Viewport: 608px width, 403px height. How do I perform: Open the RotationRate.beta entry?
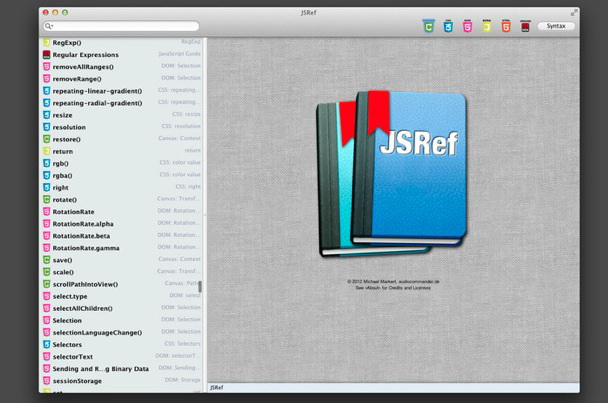click(x=121, y=236)
